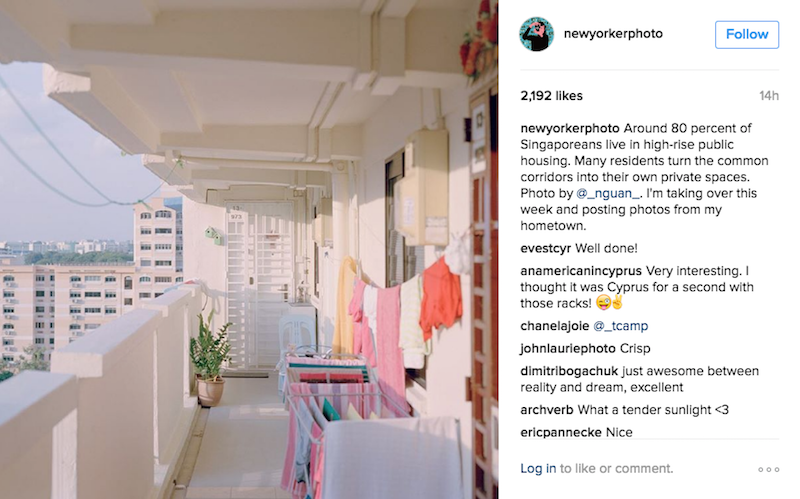Open the three-dot more options menu

pos(768,469)
